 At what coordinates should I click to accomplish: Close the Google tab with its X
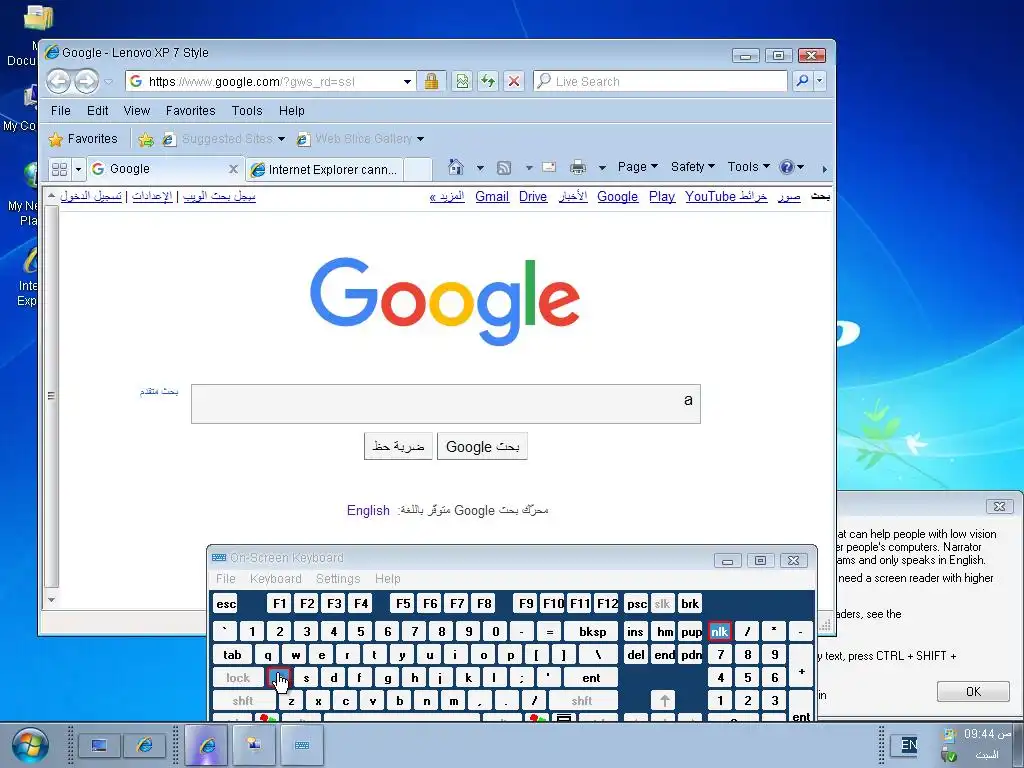233,169
